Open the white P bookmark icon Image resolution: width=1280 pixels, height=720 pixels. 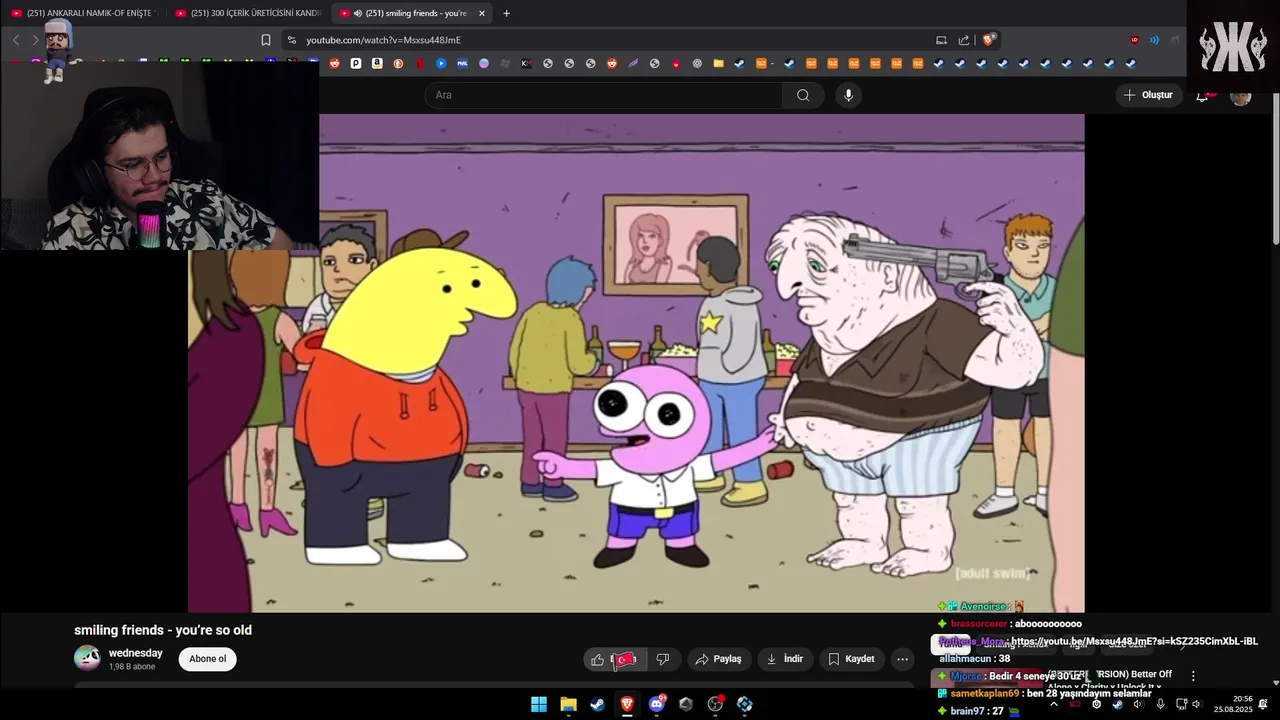(x=356, y=63)
